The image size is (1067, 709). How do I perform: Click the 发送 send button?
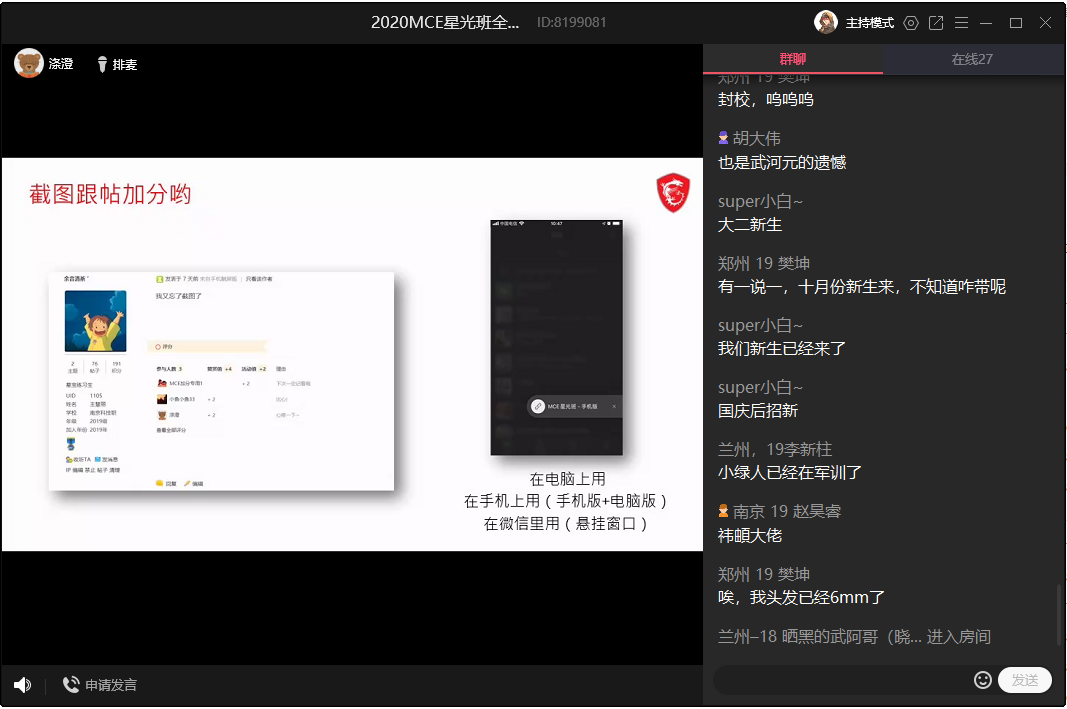pos(1025,680)
